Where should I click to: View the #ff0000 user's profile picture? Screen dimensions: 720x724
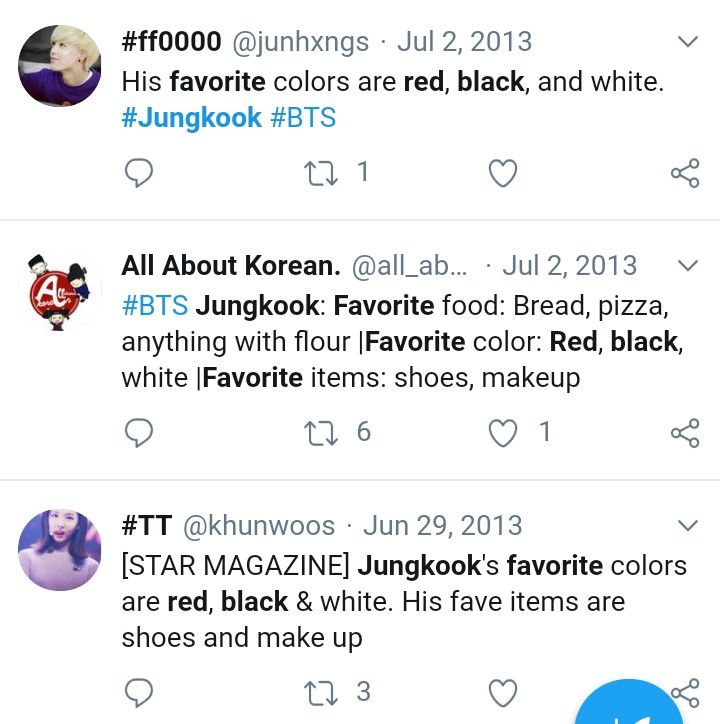point(60,66)
